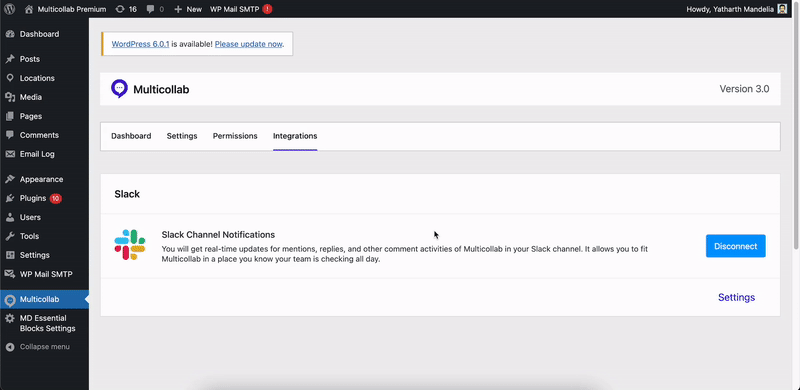Open the Media library sidebar item
This screenshot has height=390, width=800.
click(x=31, y=97)
